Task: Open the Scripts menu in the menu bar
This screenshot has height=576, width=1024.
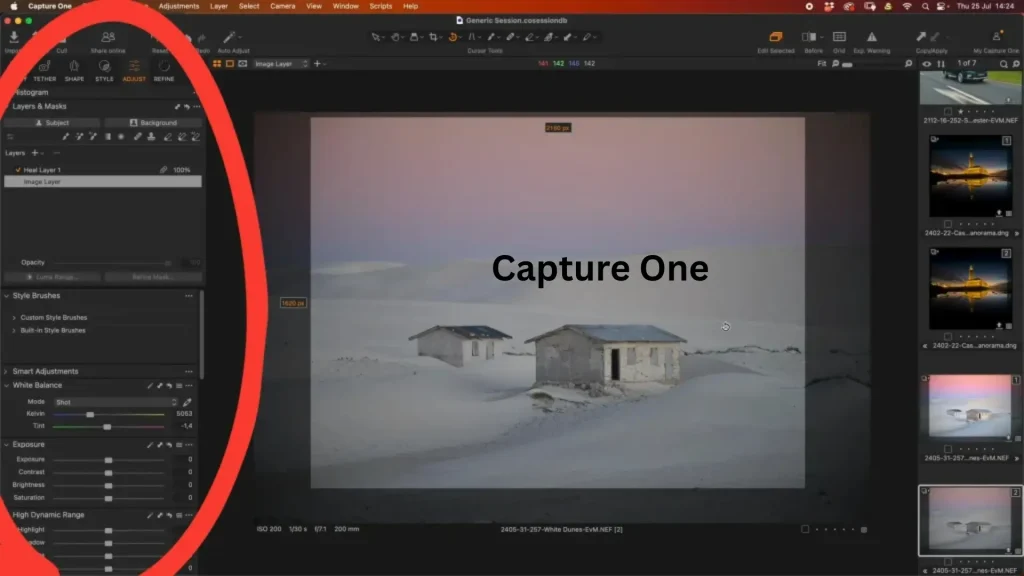Action: pos(380,6)
